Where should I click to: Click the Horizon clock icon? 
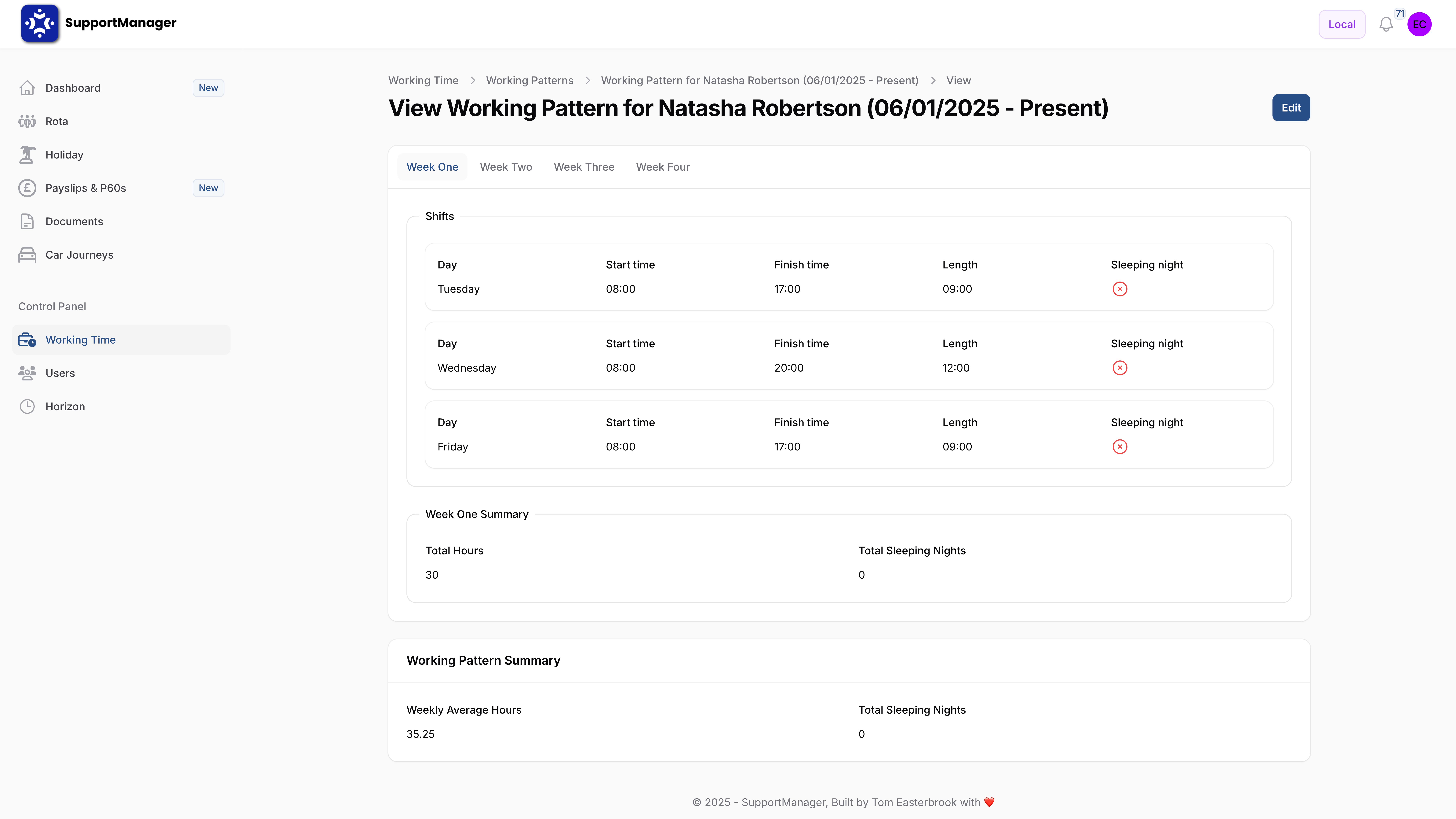click(27, 406)
